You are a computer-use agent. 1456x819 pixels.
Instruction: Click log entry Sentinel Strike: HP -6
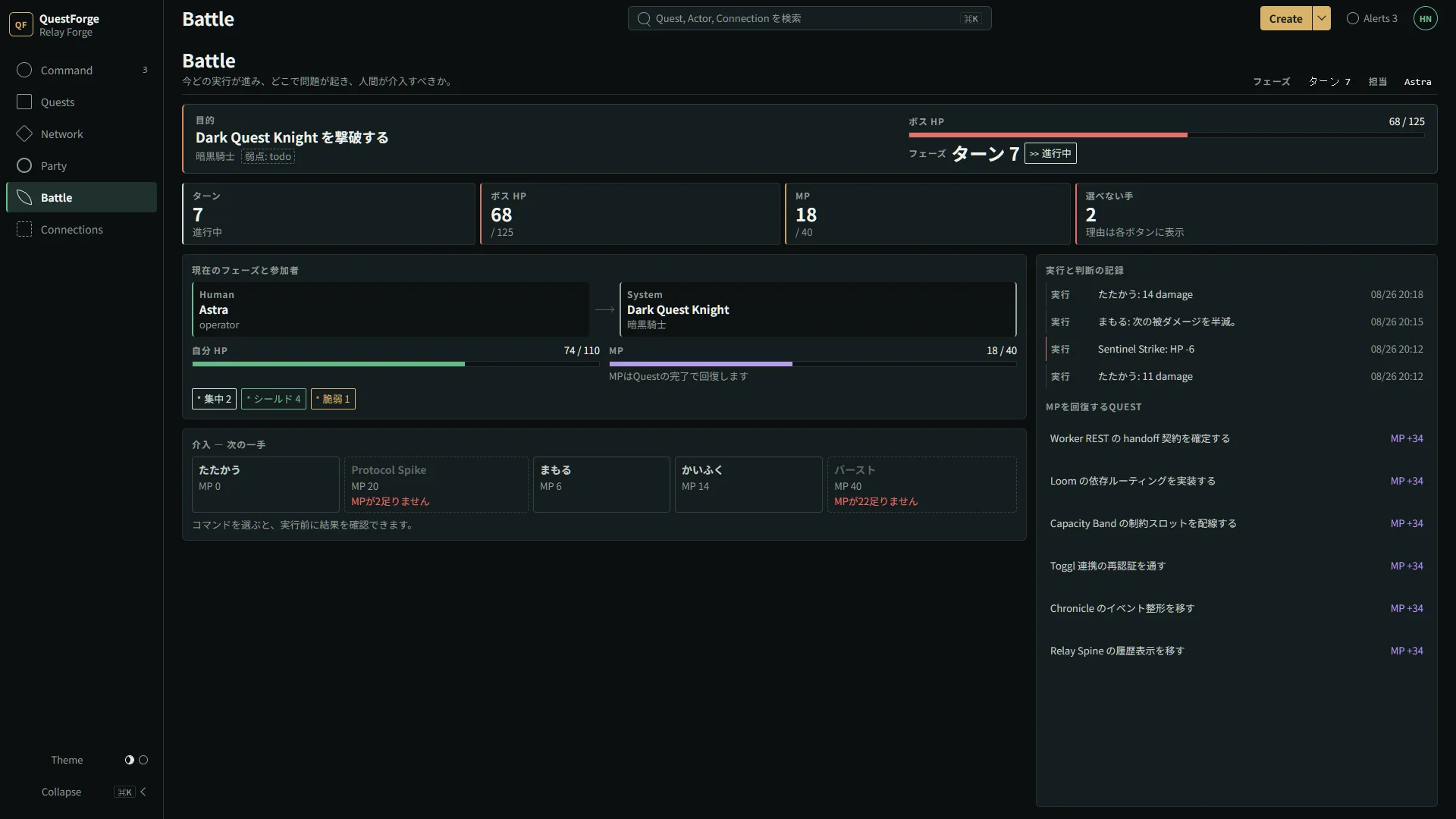(x=1236, y=349)
